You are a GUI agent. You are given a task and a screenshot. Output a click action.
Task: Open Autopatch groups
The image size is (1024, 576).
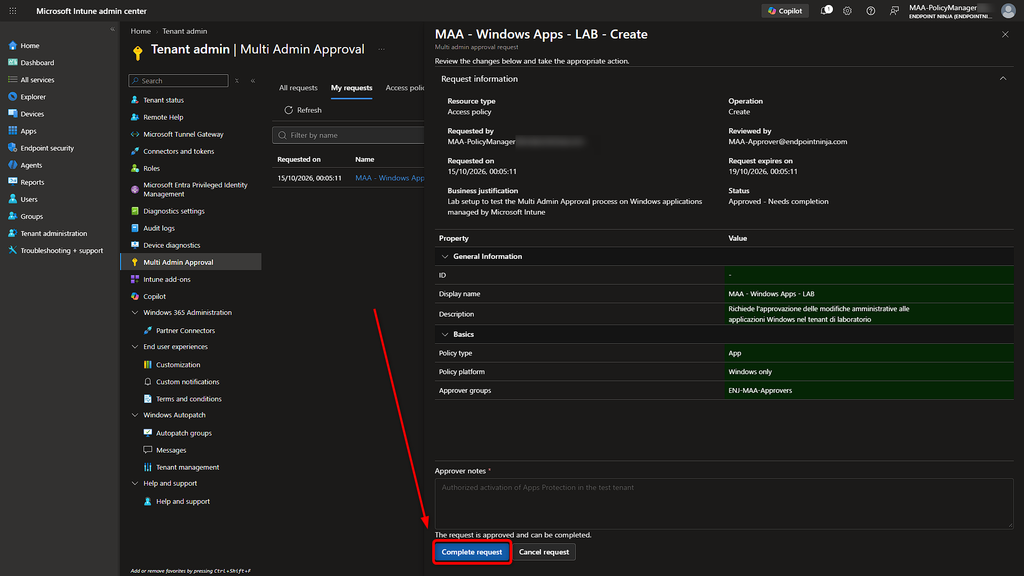184,433
